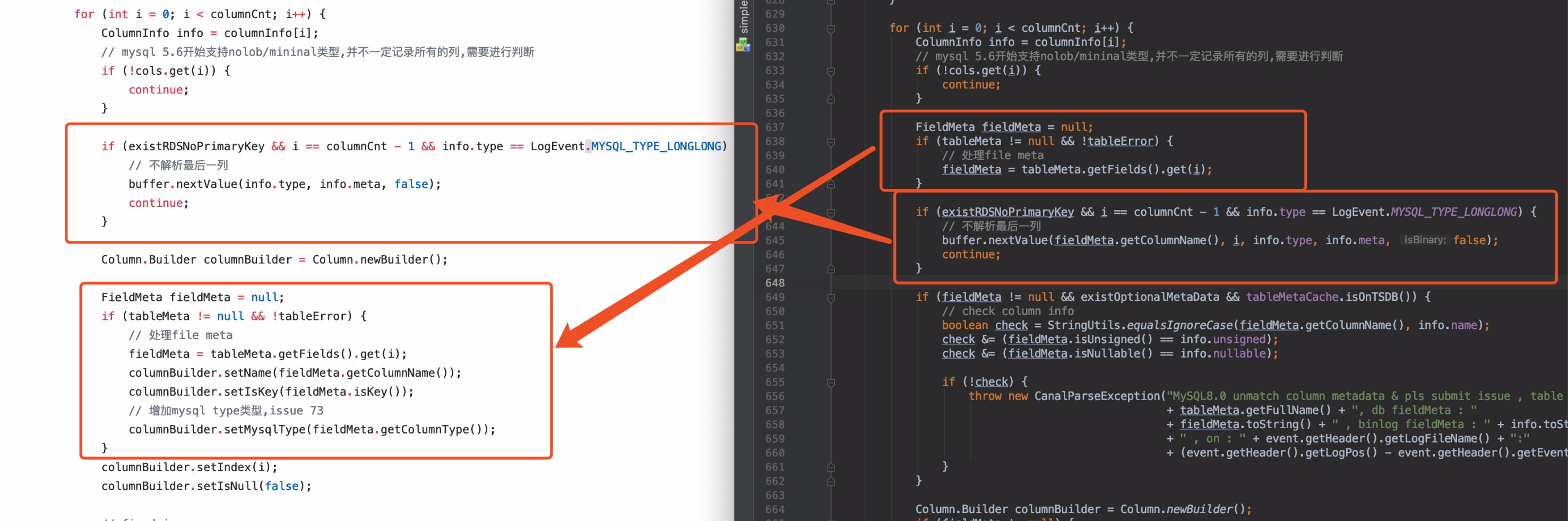
Task: Collapse the tableMeta if block at line 638
Action: tap(831, 142)
